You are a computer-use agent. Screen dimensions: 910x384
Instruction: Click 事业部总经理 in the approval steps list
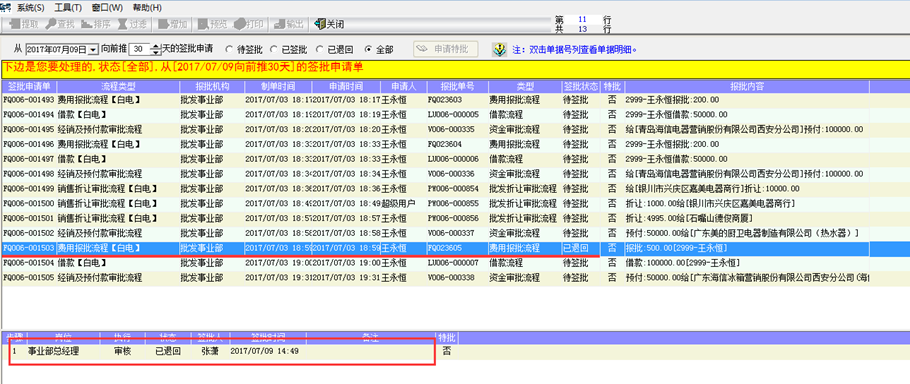point(53,352)
